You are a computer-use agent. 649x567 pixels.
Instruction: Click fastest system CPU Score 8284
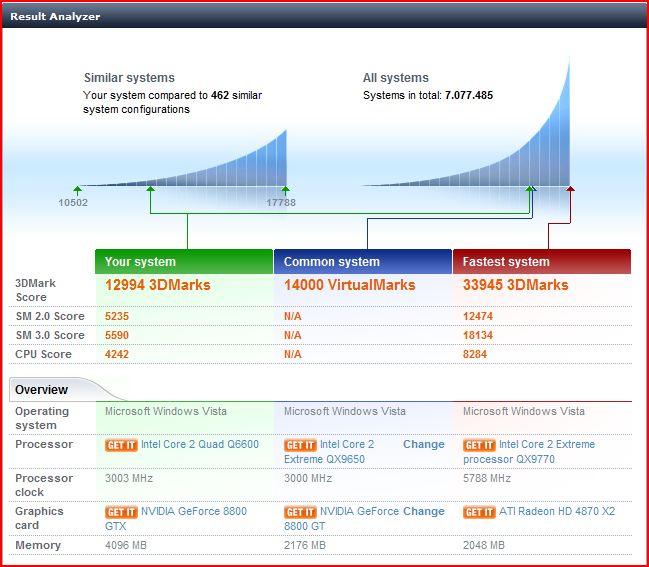(x=475, y=355)
